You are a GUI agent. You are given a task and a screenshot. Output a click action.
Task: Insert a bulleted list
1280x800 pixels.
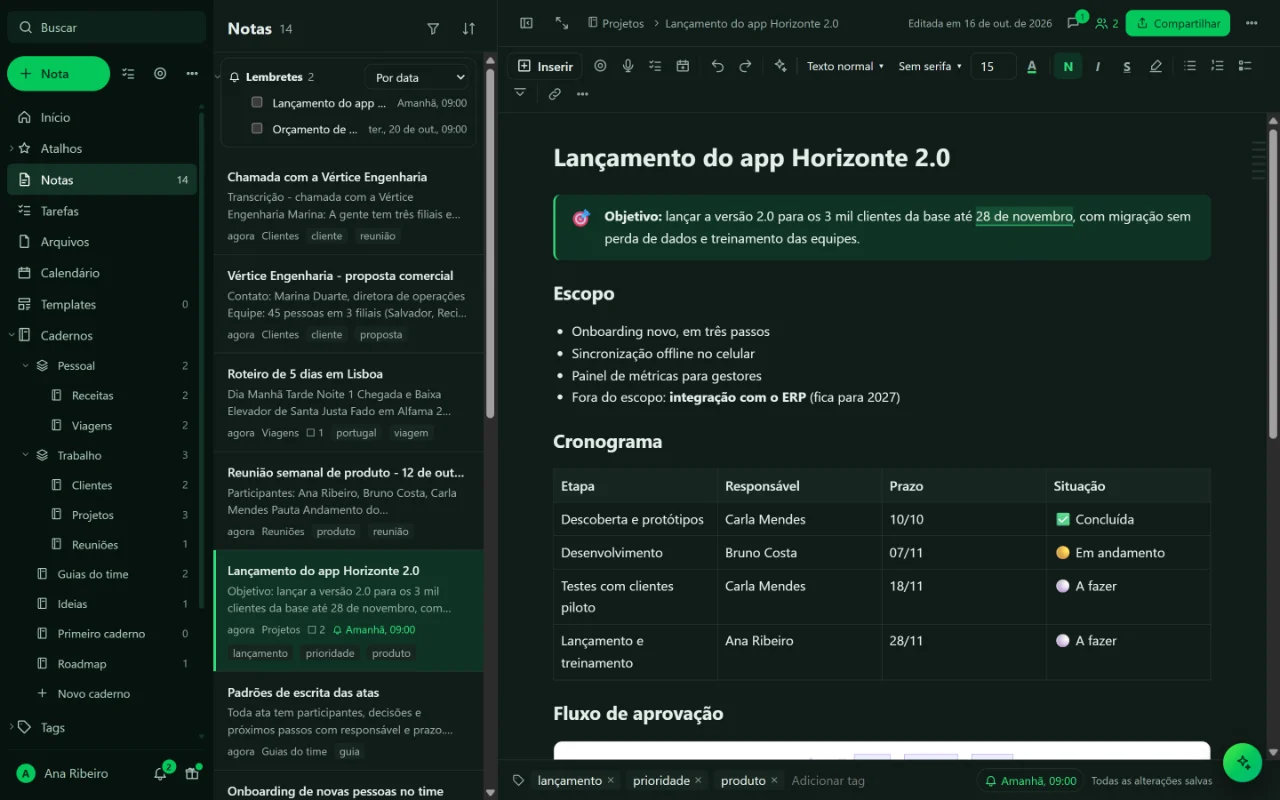[x=1190, y=66]
